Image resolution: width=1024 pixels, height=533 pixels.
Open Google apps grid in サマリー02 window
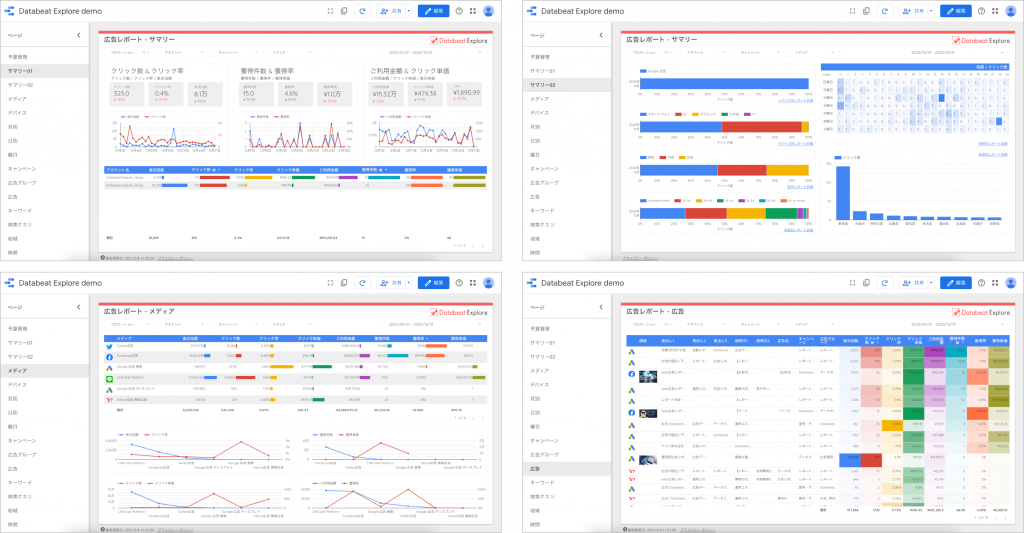[995, 11]
